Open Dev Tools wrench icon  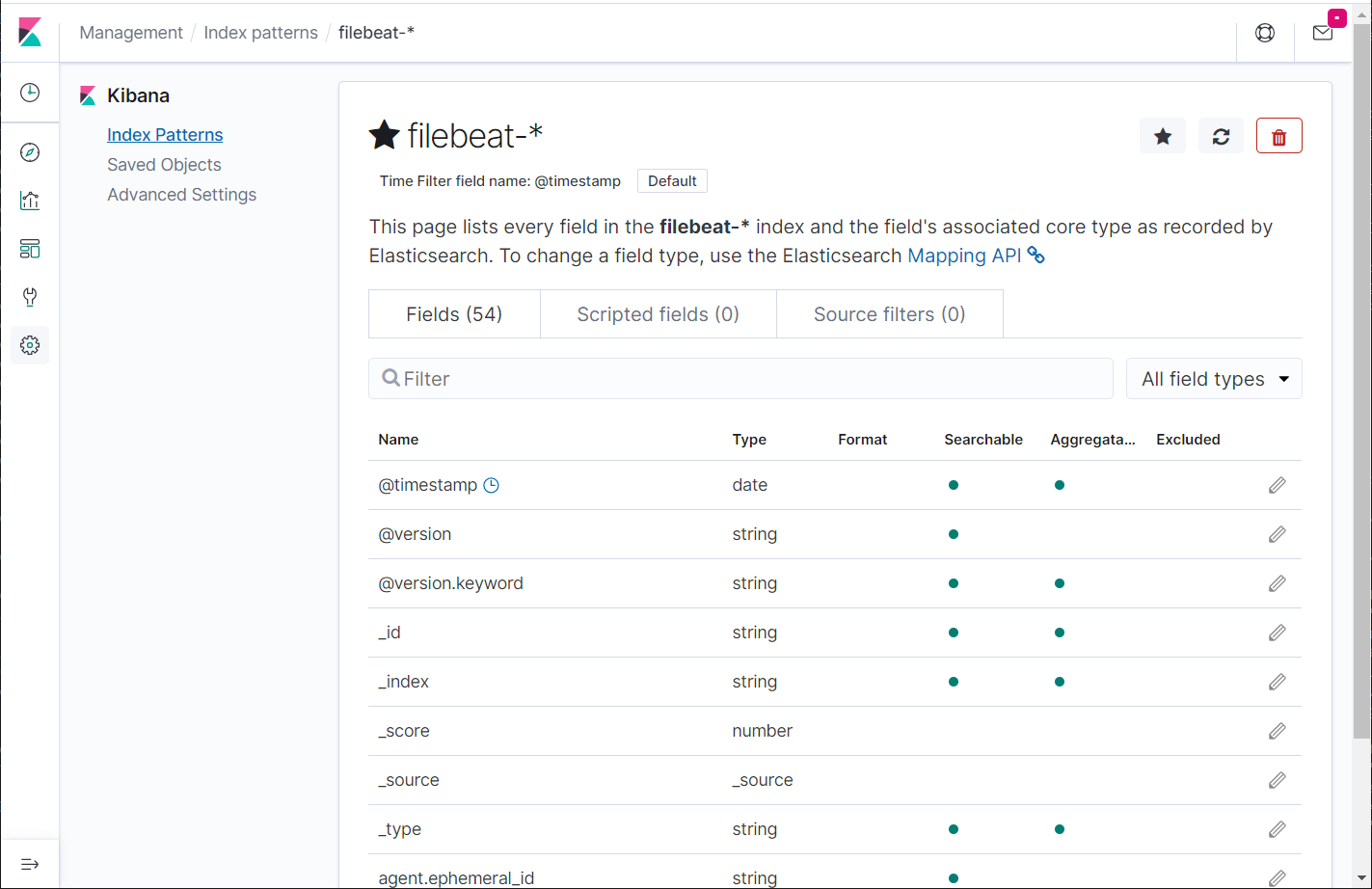30,297
